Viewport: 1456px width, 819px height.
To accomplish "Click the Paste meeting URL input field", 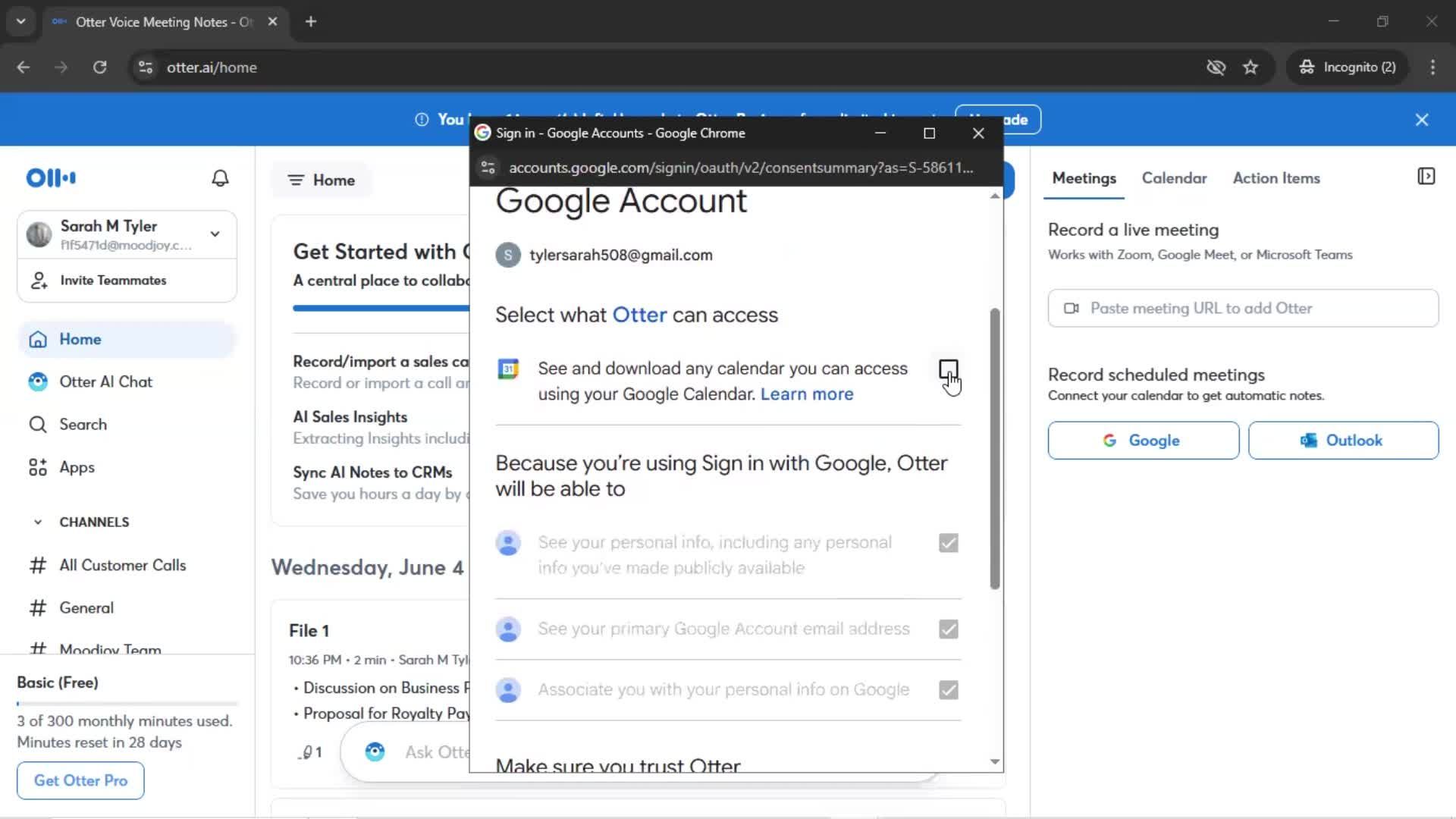I will pos(1243,309).
